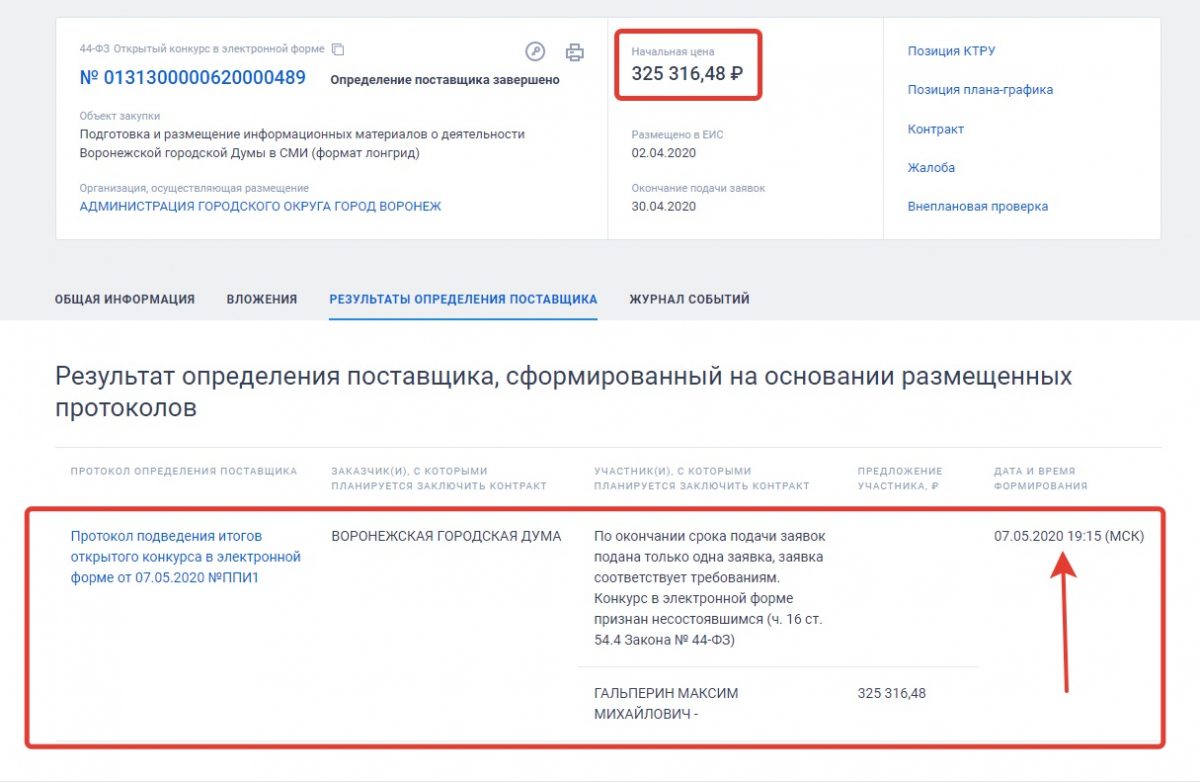Open the electronic signature key icon

535,52
